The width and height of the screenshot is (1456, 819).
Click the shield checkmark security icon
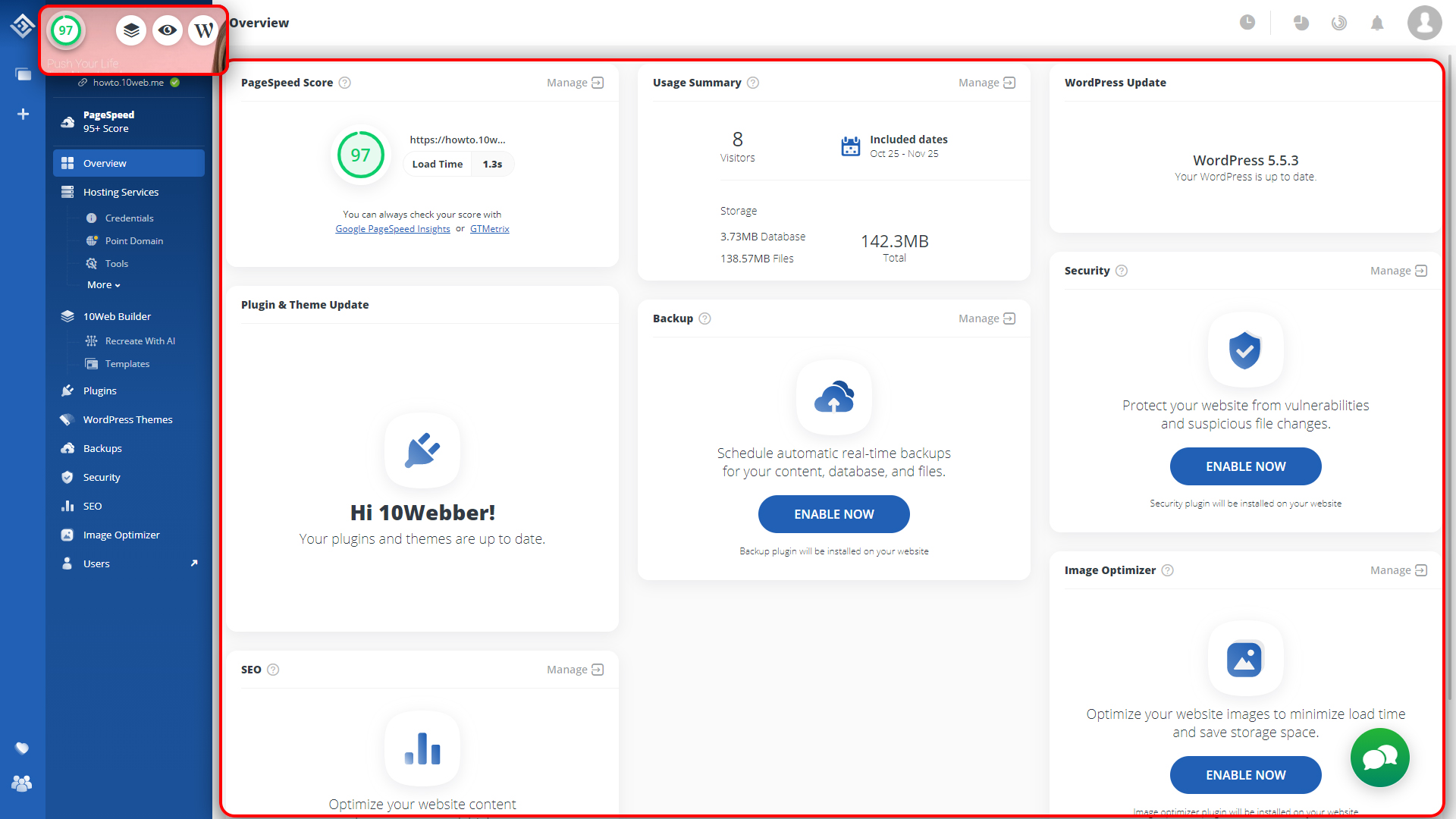(1245, 350)
